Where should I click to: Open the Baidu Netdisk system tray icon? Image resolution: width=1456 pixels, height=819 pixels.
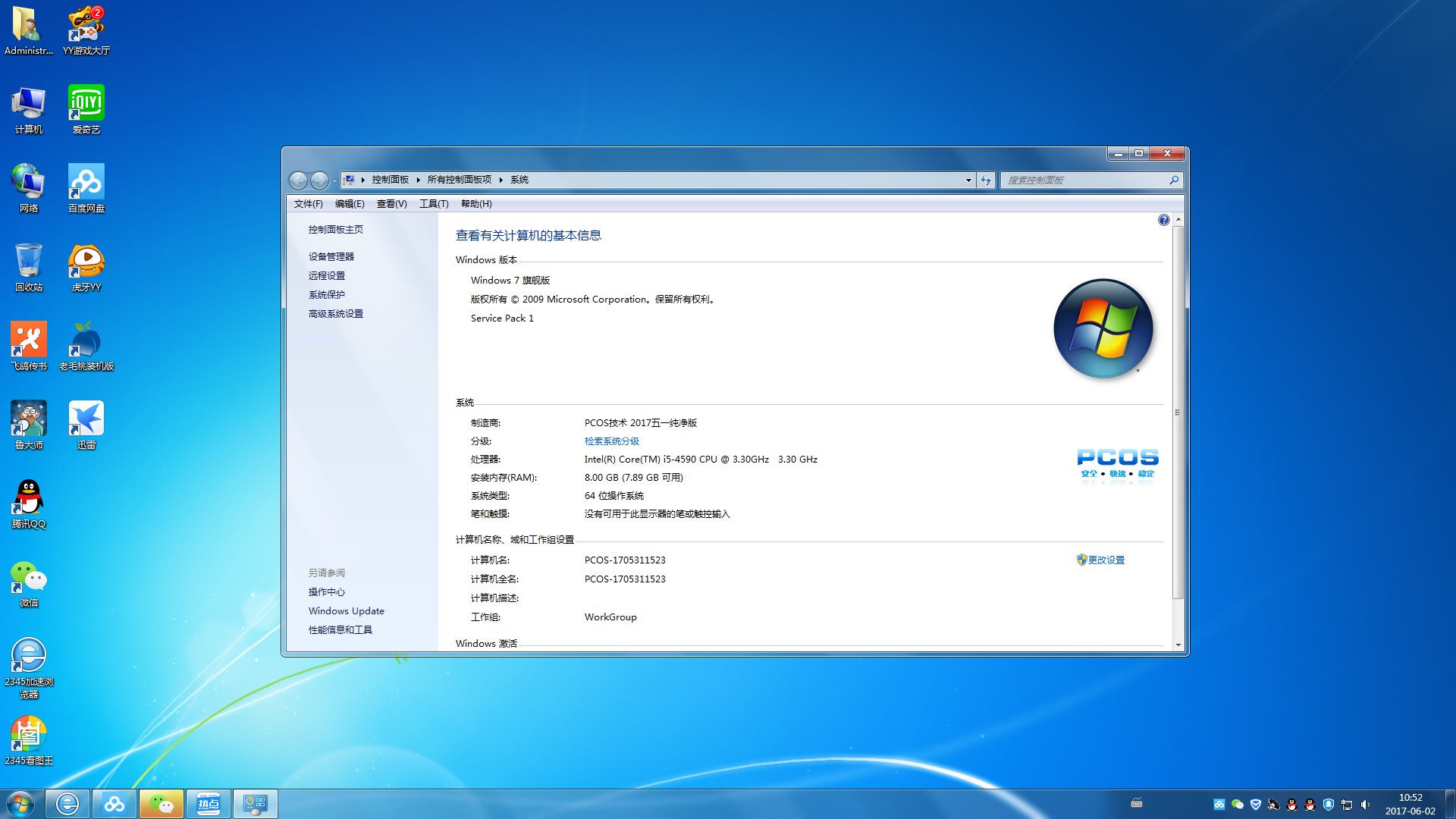[1219, 805]
